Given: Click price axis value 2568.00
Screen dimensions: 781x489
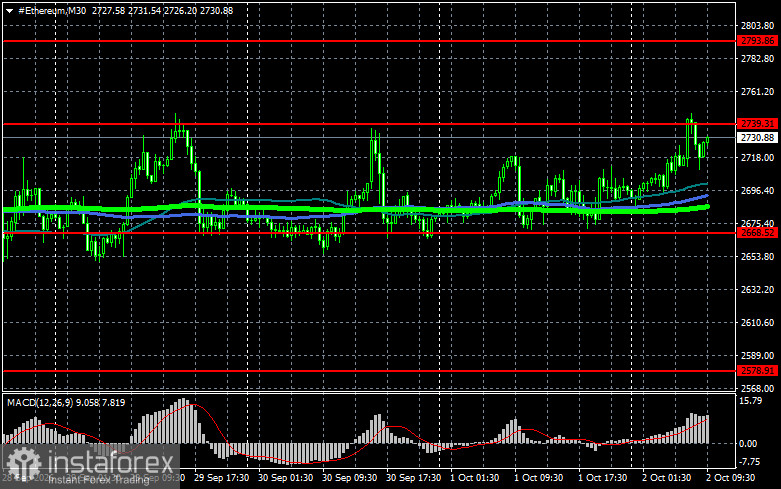Looking at the screenshot, I should coord(757,388).
